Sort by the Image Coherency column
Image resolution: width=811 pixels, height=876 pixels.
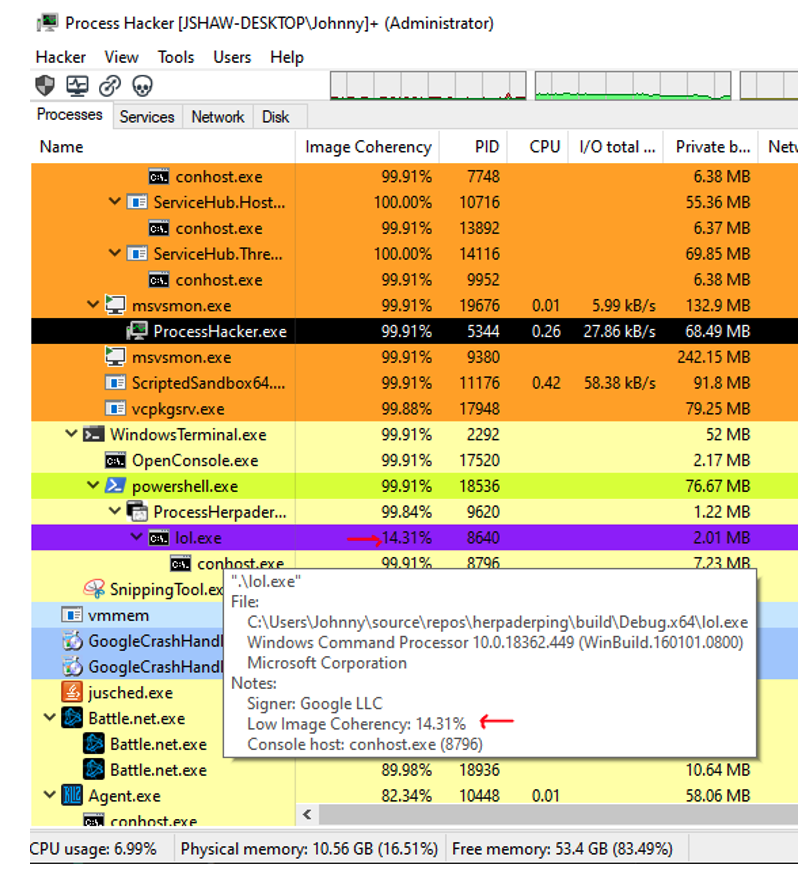click(368, 147)
